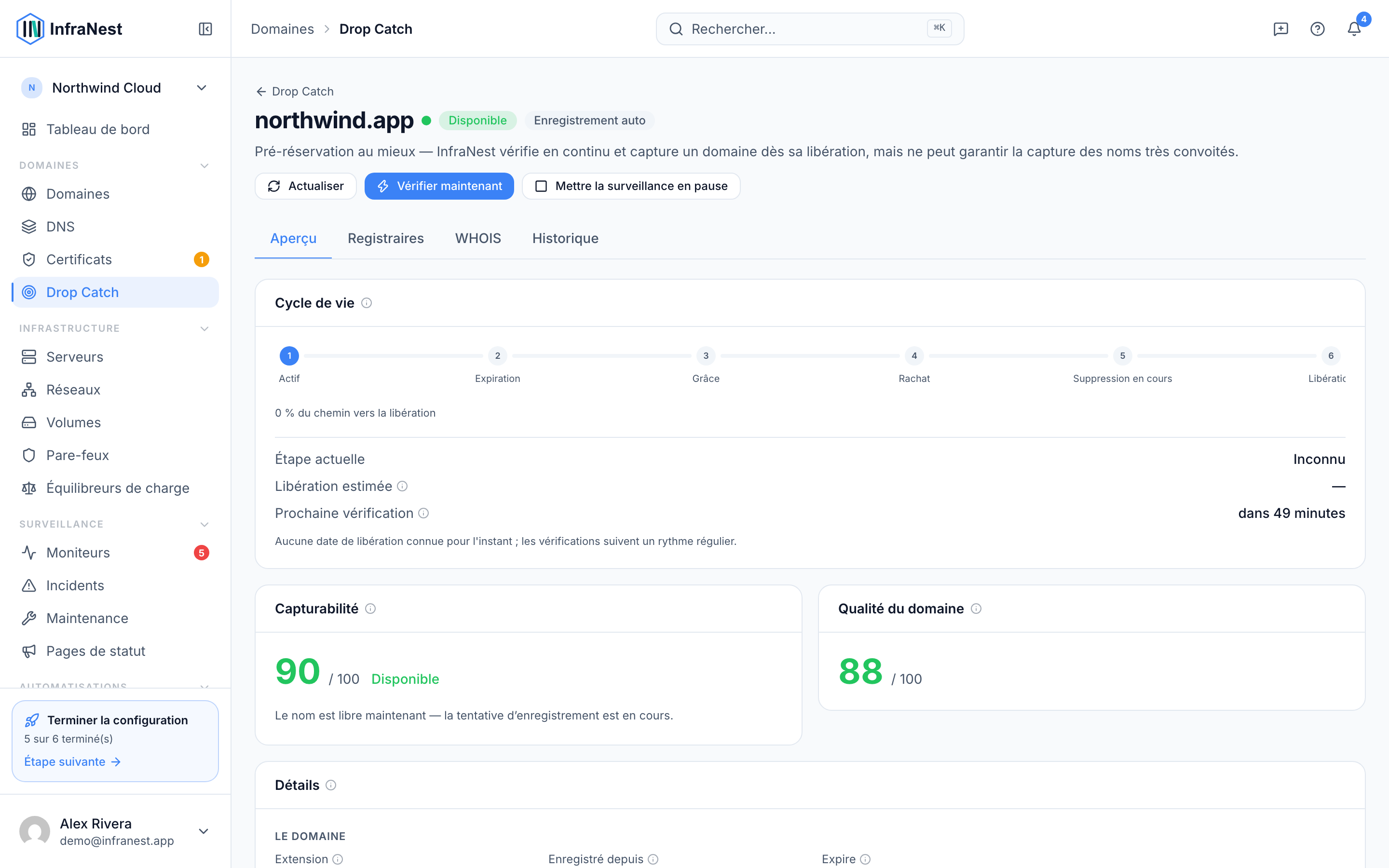The image size is (1389, 868).
Task: Go to Domaines in the breadcrumb
Action: (x=283, y=29)
